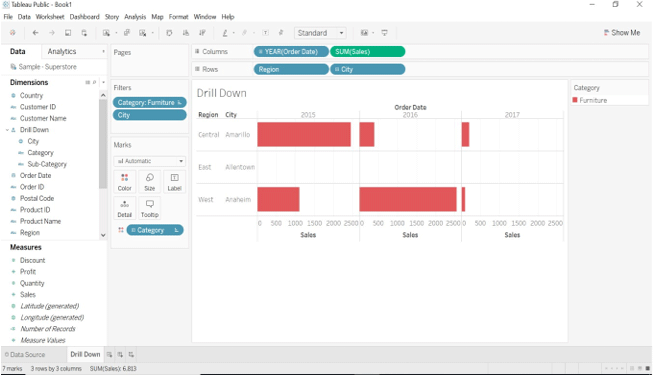This screenshot has height=375, width=653.
Task: Select the Amarillo 2015 sales bar
Action: coord(304,134)
